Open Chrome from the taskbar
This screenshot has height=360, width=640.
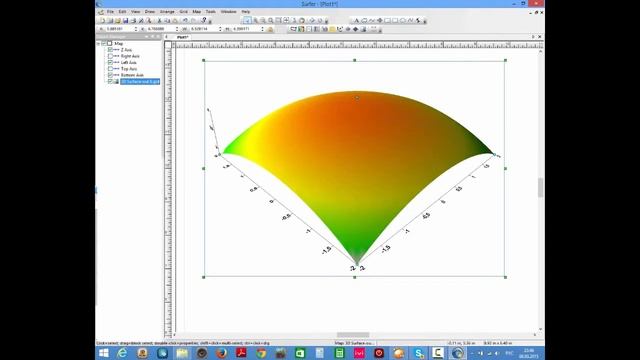pyautogui.click(x=261, y=353)
